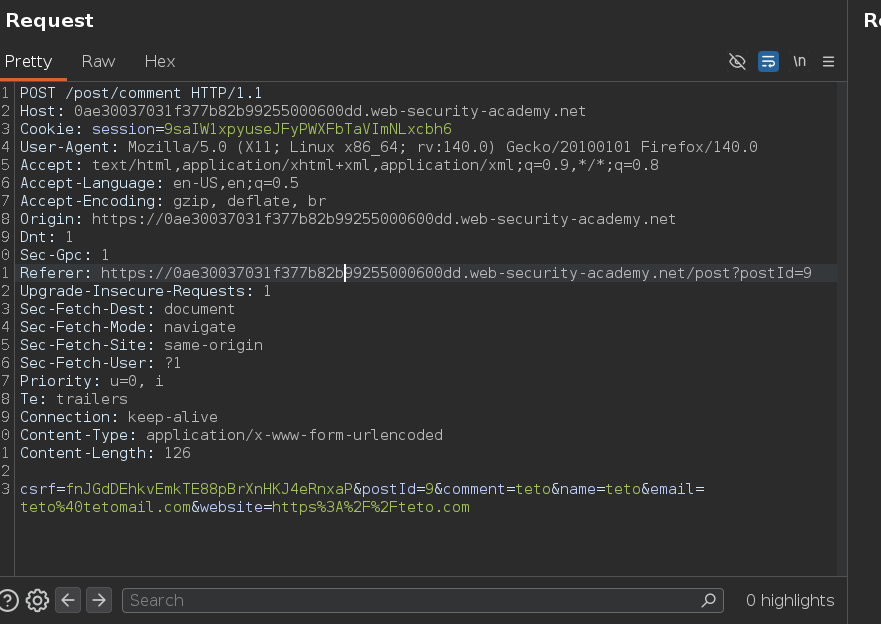Click the Host header value
This screenshot has height=624, width=881.
pyautogui.click(x=330, y=111)
